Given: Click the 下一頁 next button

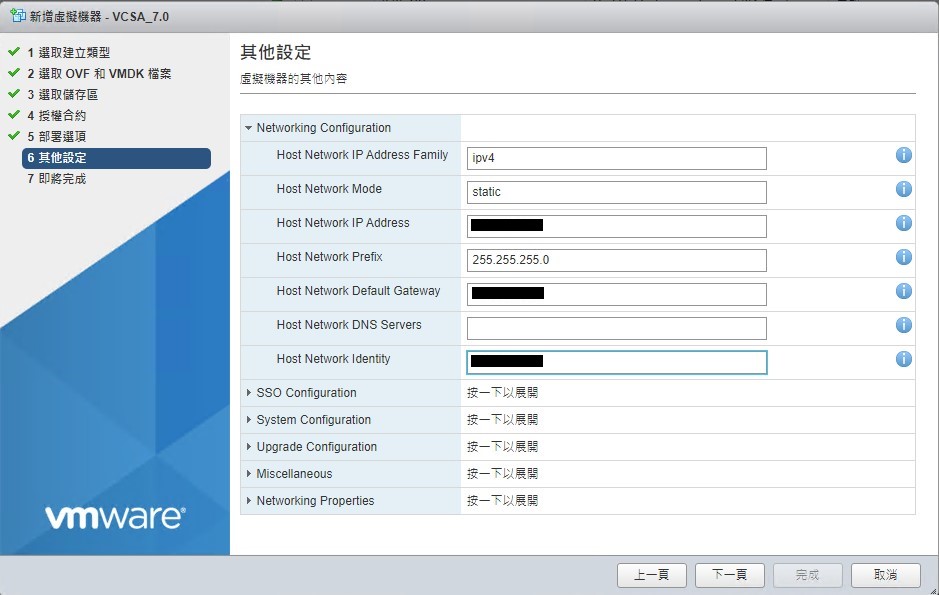Looking at the screenshot, I should coord(729,575).
